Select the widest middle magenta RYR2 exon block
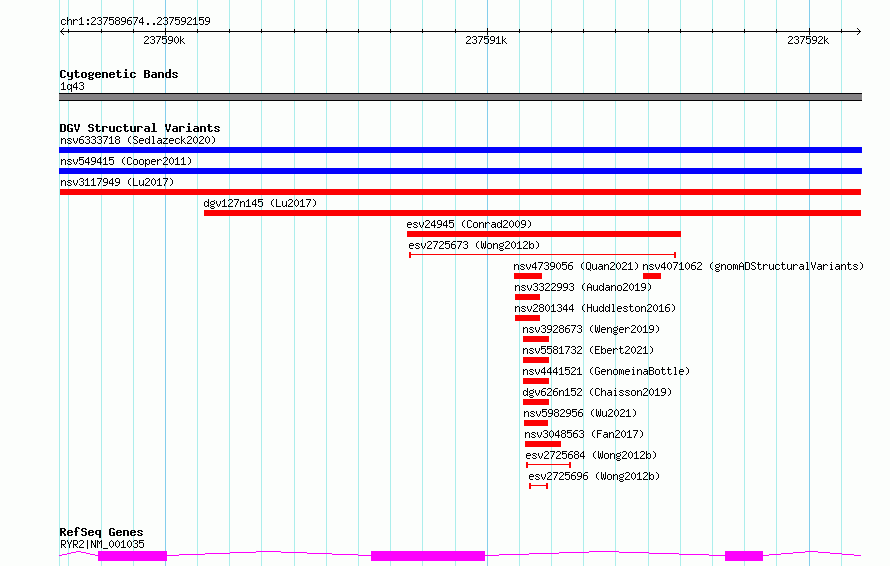Screen dimensions: 890x566 428,556
